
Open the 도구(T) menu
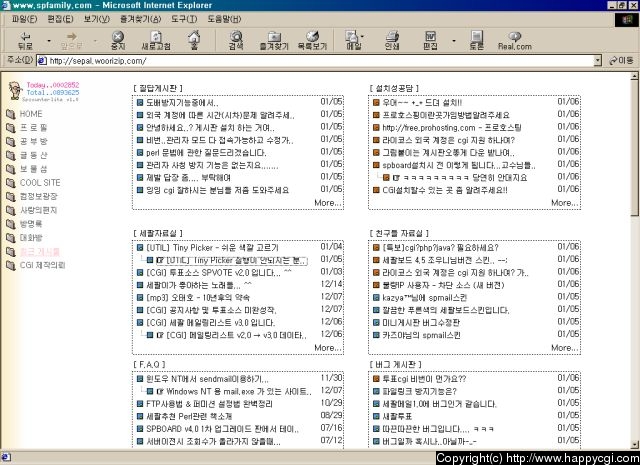(x=184, y=19)
